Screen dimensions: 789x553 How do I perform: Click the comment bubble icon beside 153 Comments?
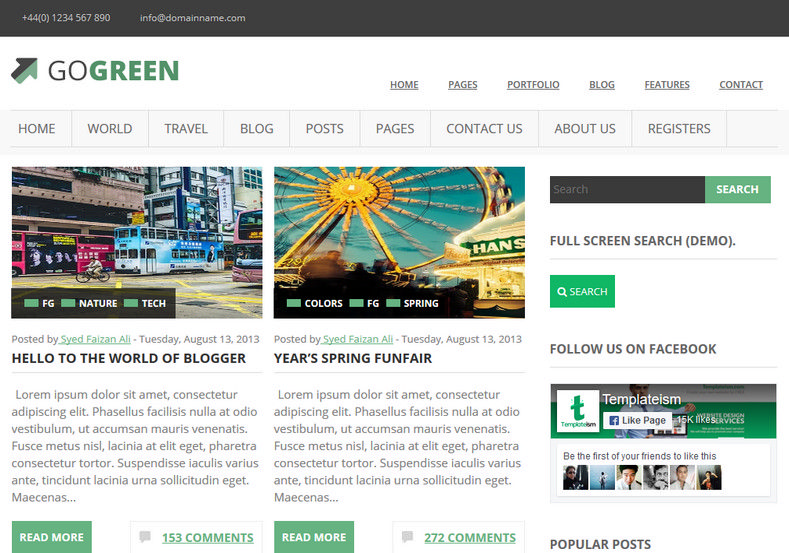[x=145, y=536]
